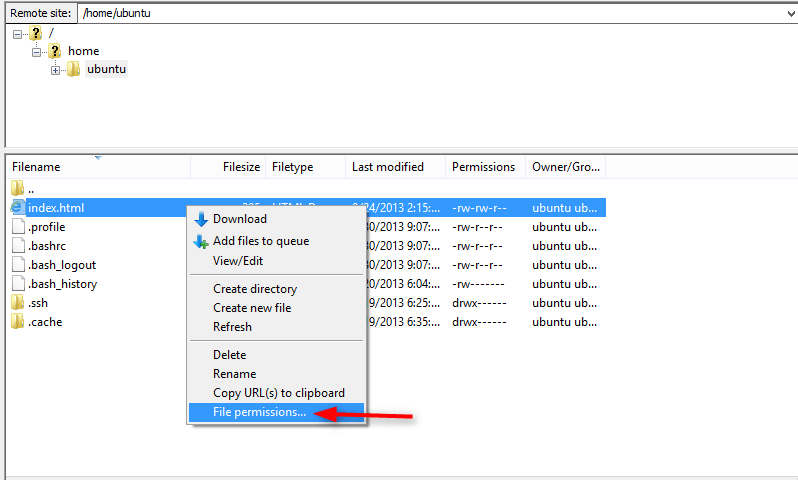Collapse the home folder tree node

point(37,51)
